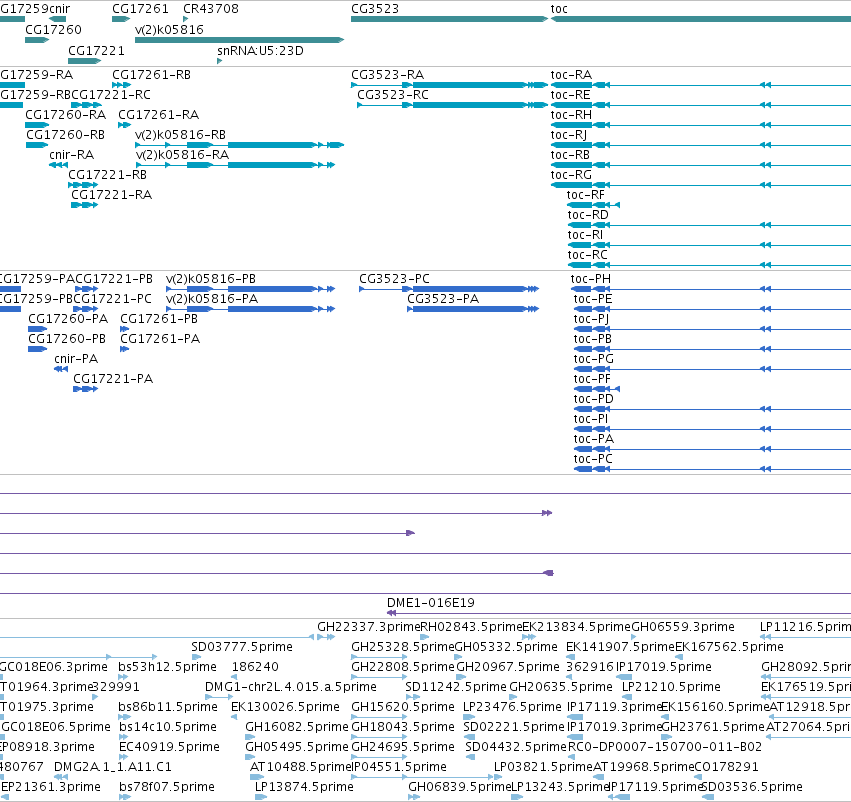
Task: Click the CG17261-RB transcript label
Action: coord(151,74)
